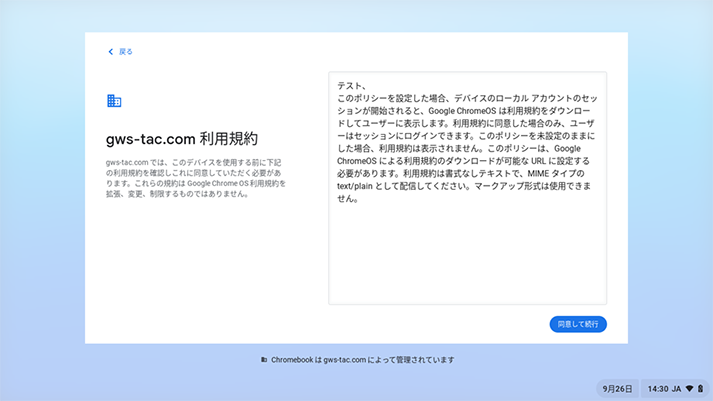
Task: Click the JA input method indicator
Action: point(677,389)
